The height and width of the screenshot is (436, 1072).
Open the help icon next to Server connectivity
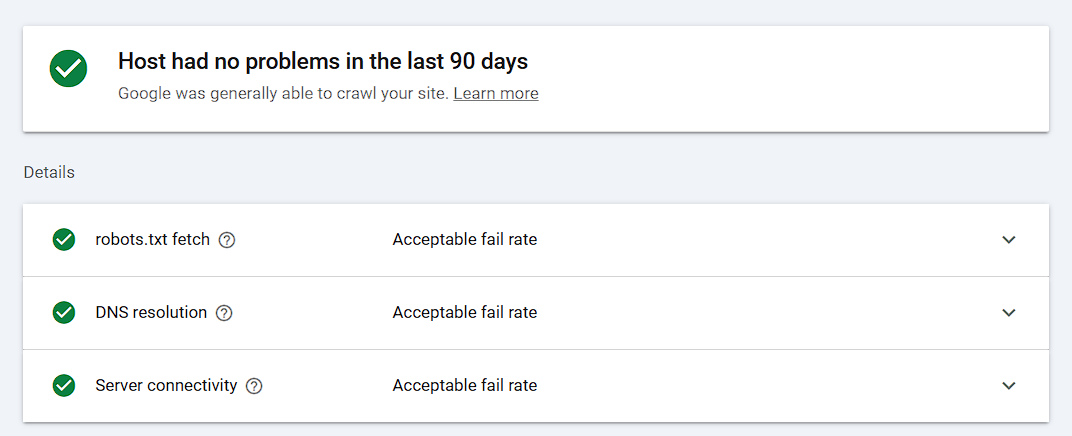[x=254, y=386]
